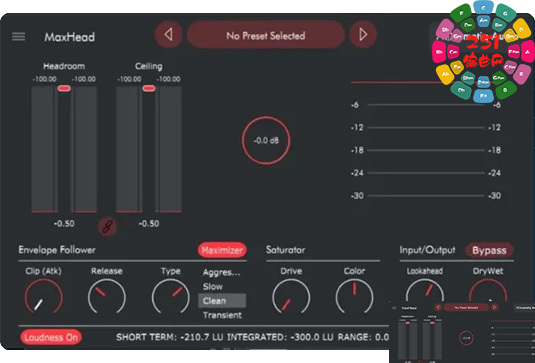Click the Headroom -0.50 value
This screenshot has height=363, width=535.
pyautogui.click(x=64, y=224)
